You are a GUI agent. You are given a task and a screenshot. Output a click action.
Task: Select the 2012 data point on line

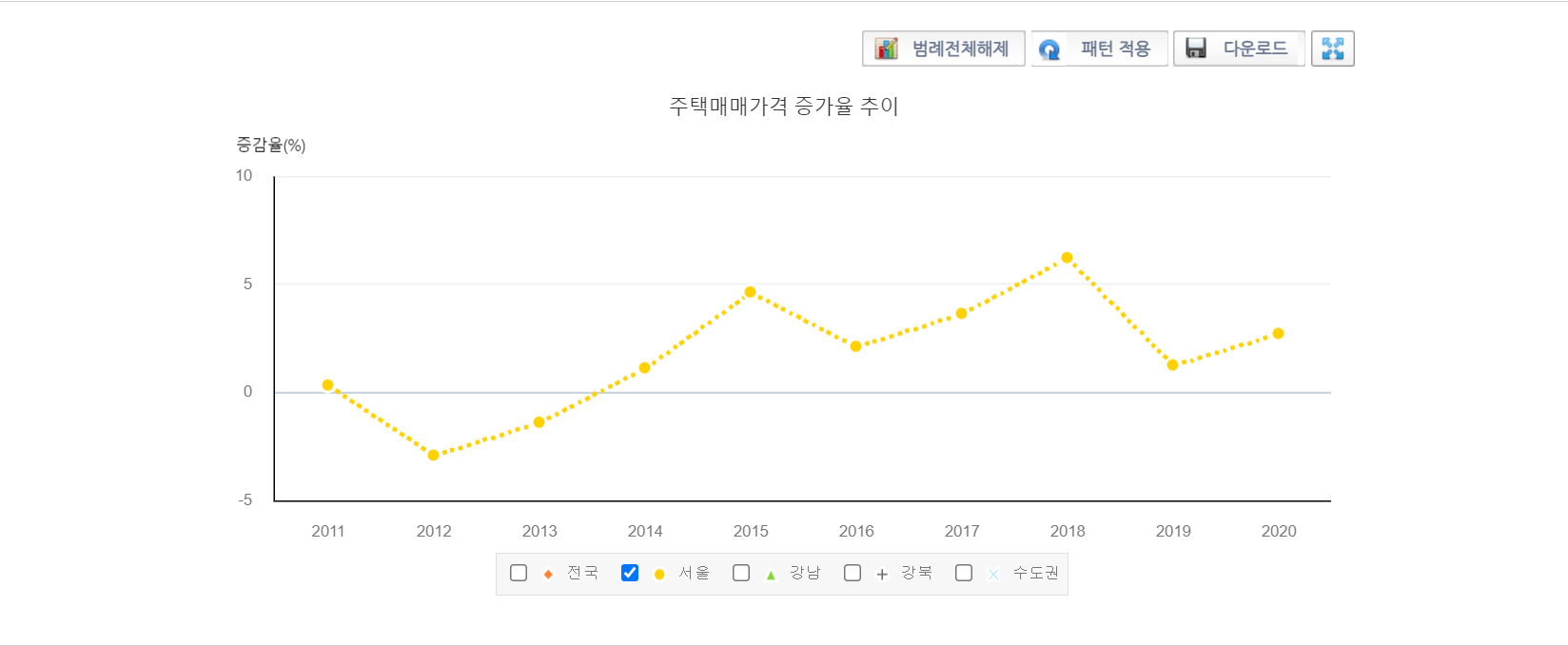pos(434,455)
